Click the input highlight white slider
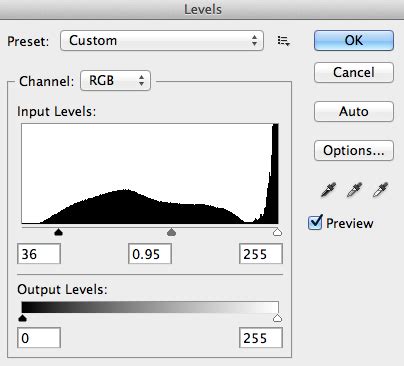Image resolution: width=404 pixels, height=366 pixels. 277,232
